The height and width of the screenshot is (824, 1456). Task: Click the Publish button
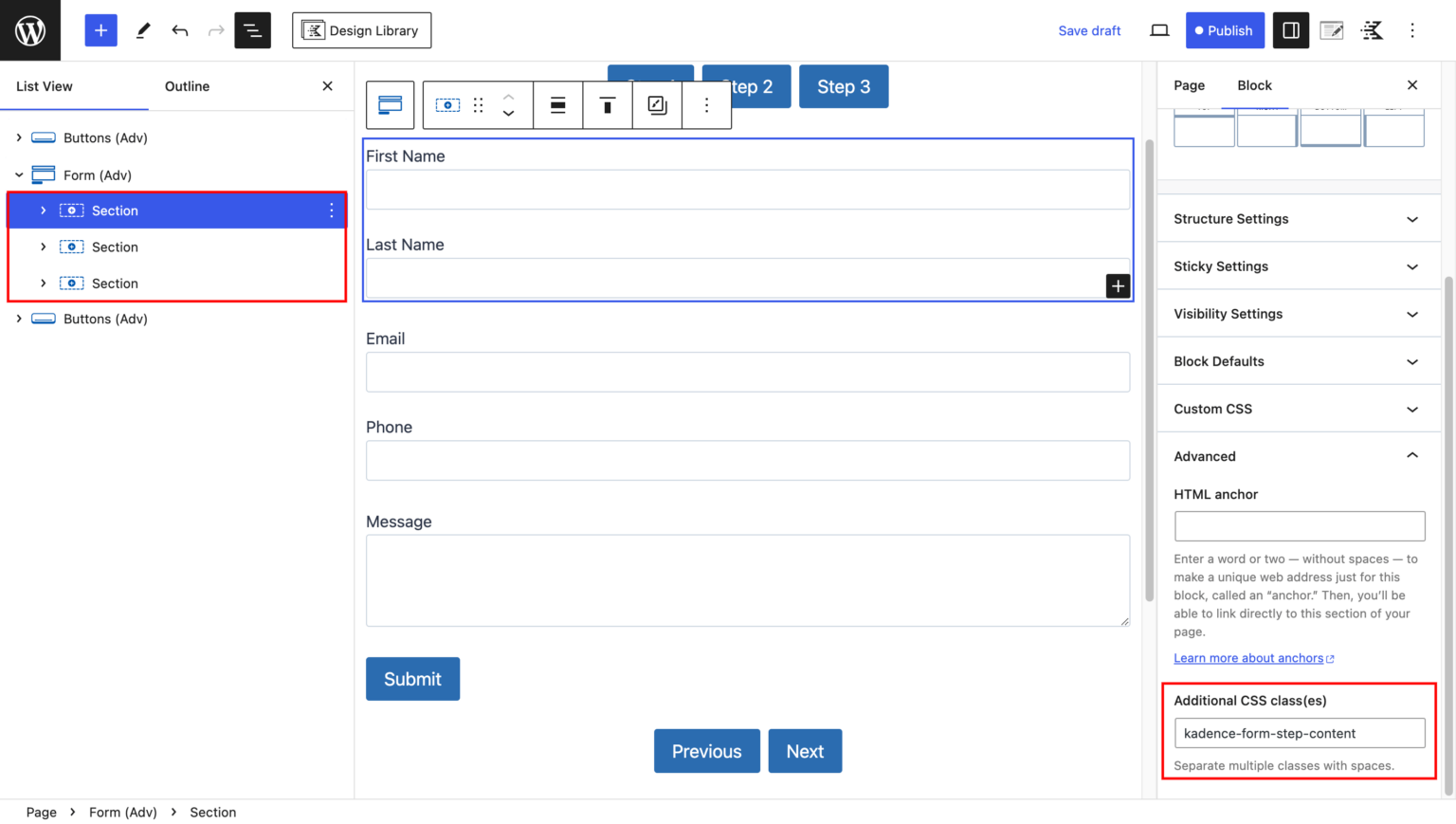[1225, 29]
